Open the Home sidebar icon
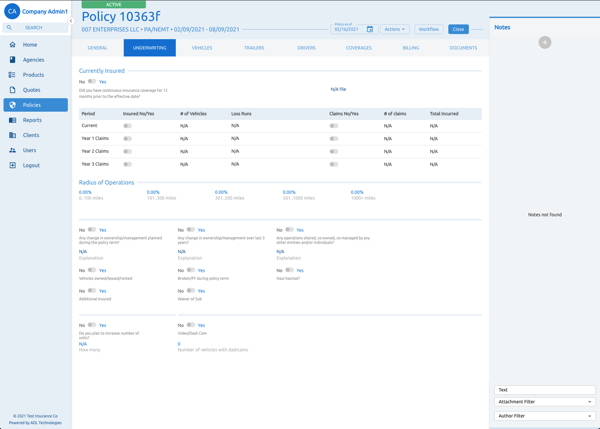Screen dimensions: 600x429 click(x=12, y=45)
